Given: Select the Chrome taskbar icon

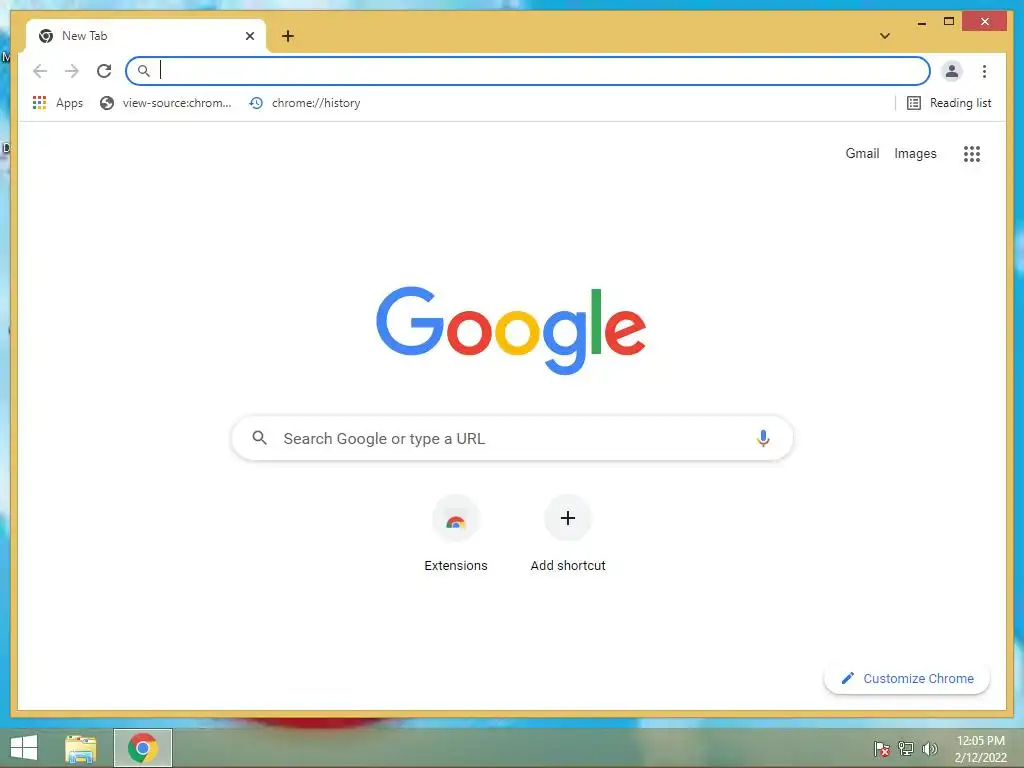Looking at the screenshot, I should pyautogui.click(x=143, y=748).
